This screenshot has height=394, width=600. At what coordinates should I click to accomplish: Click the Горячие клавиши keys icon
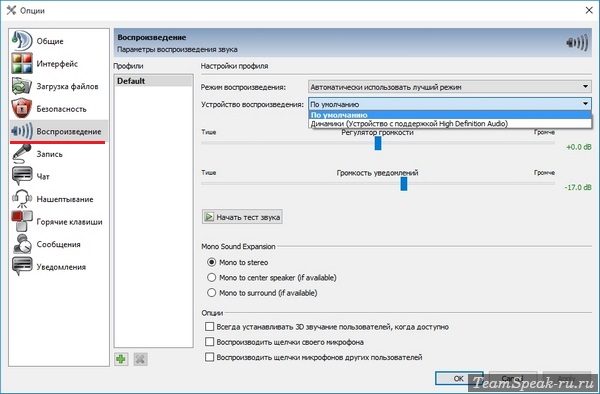(22, 221)
